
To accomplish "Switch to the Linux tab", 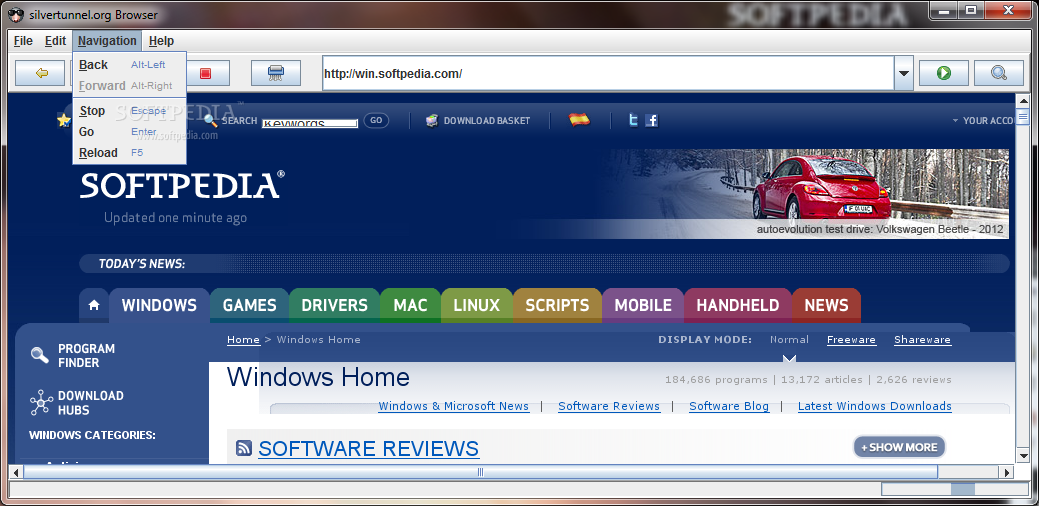I will pyautogui.click(x=476, y=305).
